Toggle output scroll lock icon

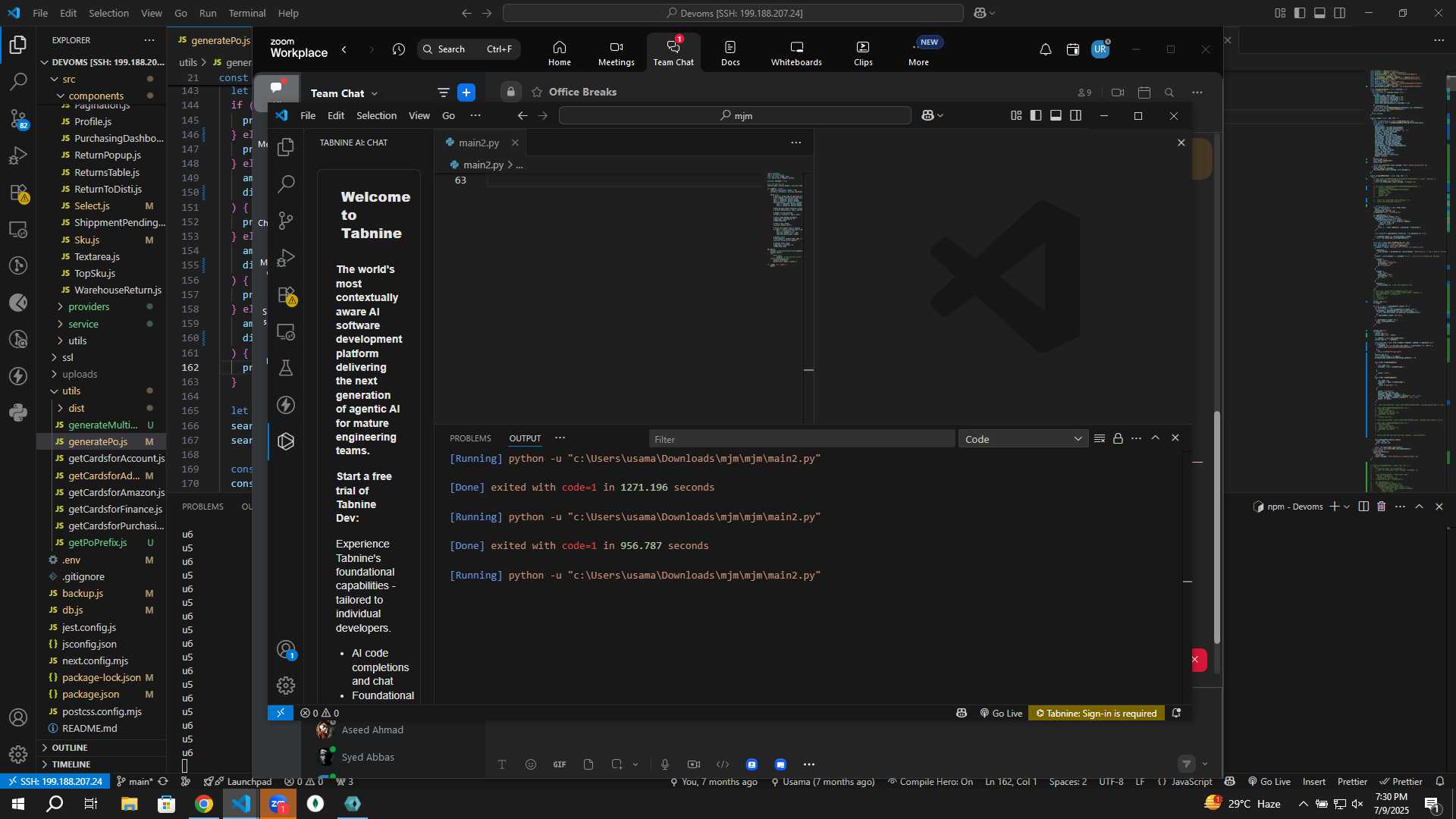point(1118,438)
